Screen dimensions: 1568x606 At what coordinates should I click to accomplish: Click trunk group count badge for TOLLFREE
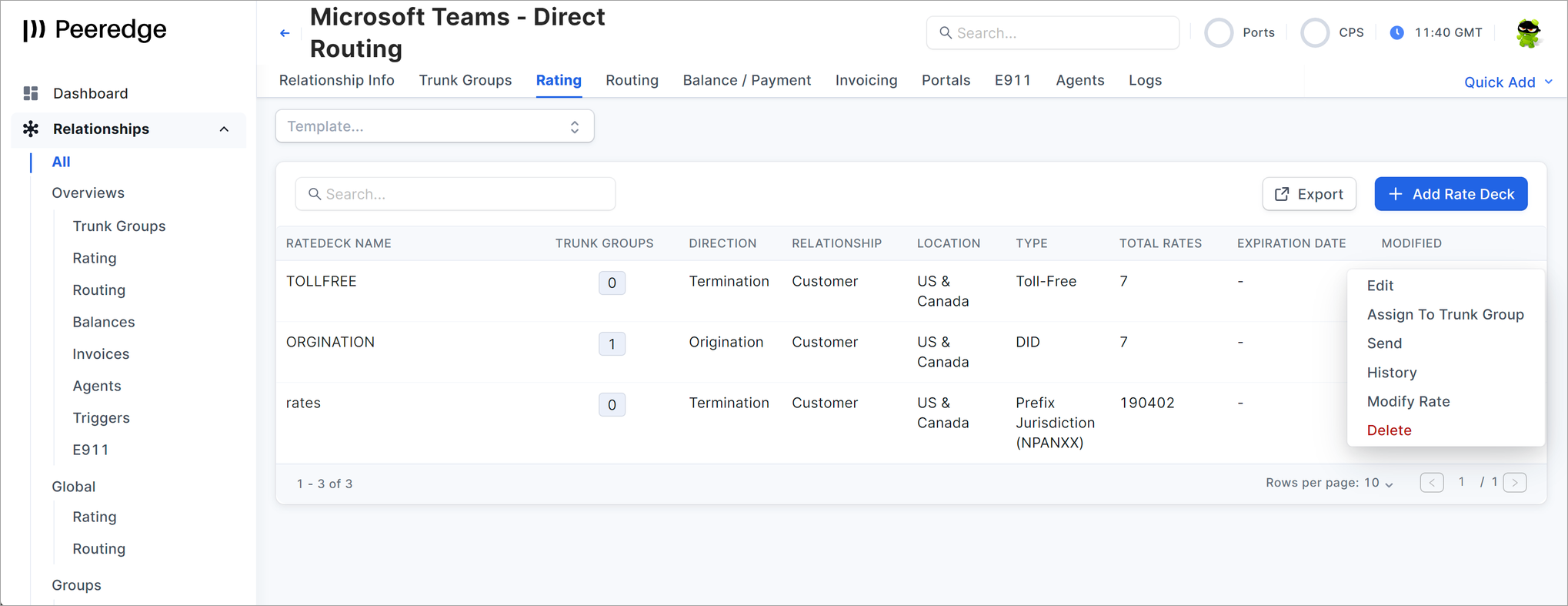[612, 283]
